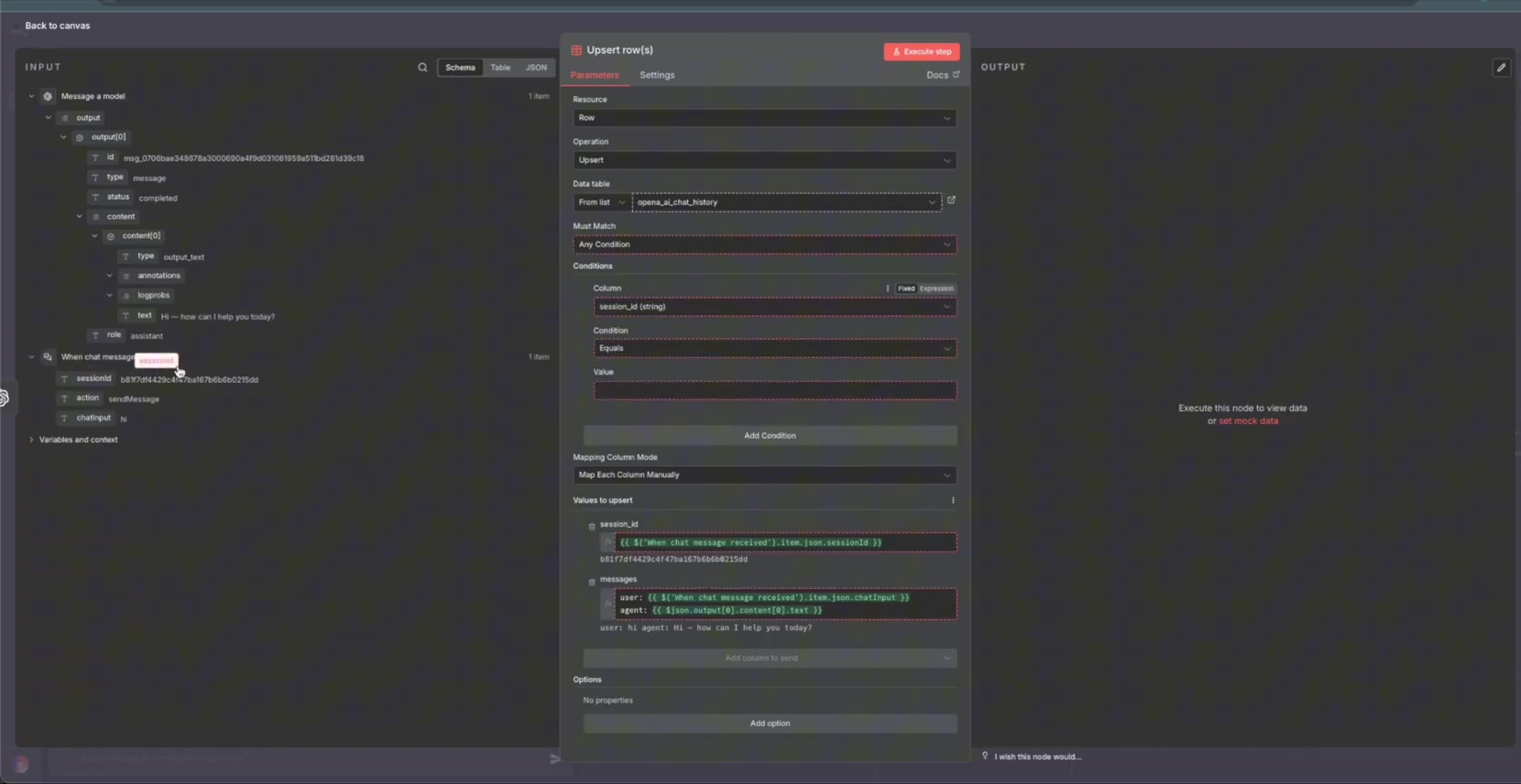Click the send arrow icon in the chat bar
1521x784 pixels.
click(x=554, y=758)
